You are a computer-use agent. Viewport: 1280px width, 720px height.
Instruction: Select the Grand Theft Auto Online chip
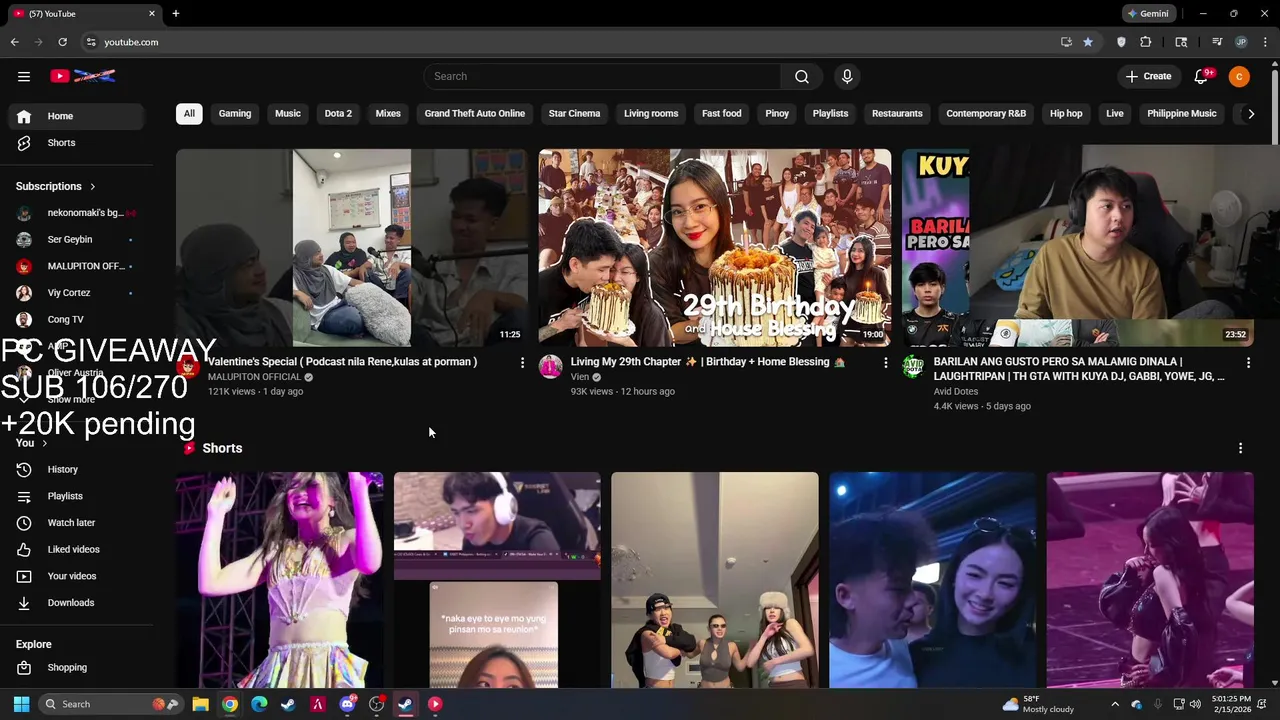pos(475,113)
